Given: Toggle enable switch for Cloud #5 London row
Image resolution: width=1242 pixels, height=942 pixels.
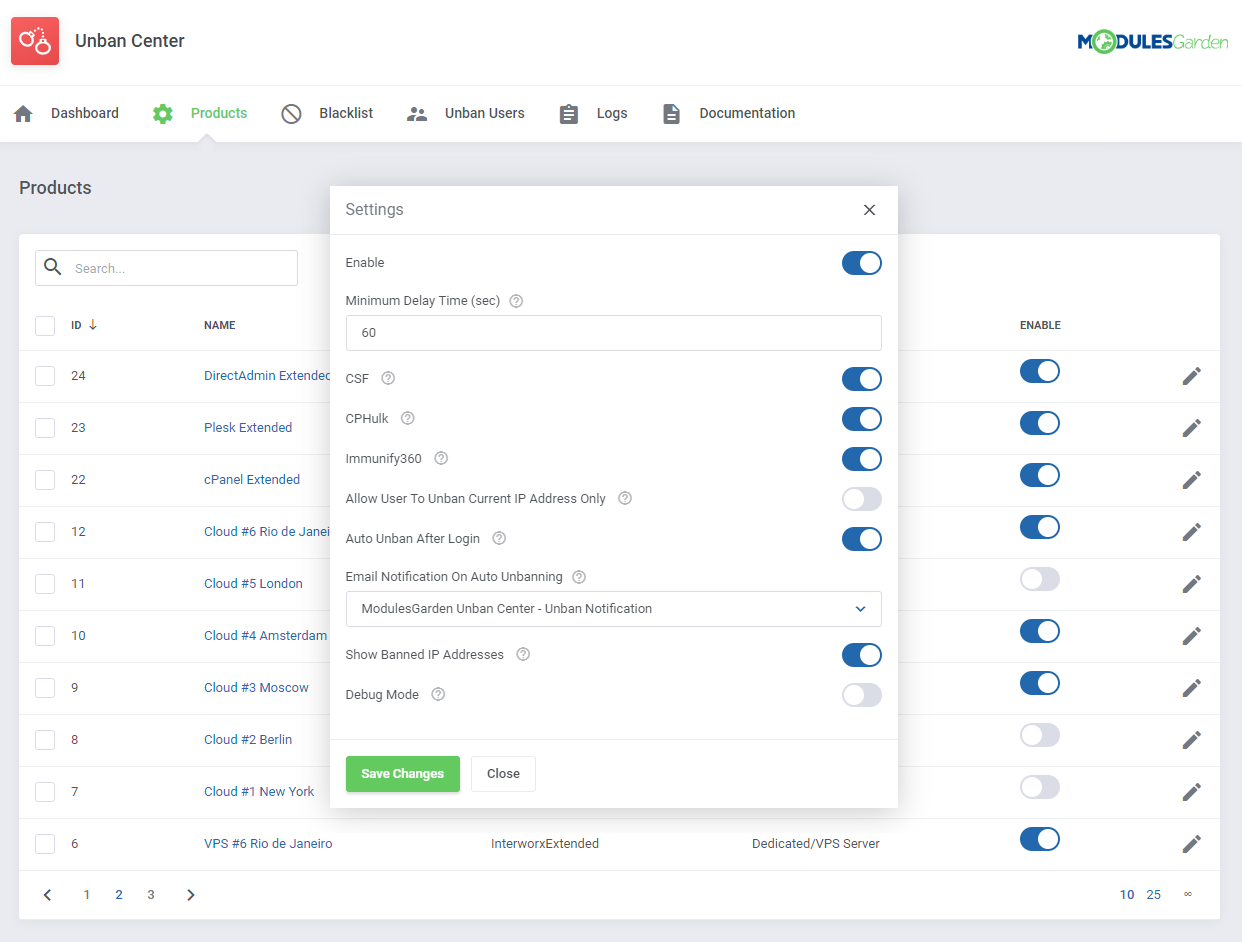Looking at the screenshot, I should point(1040,579).
